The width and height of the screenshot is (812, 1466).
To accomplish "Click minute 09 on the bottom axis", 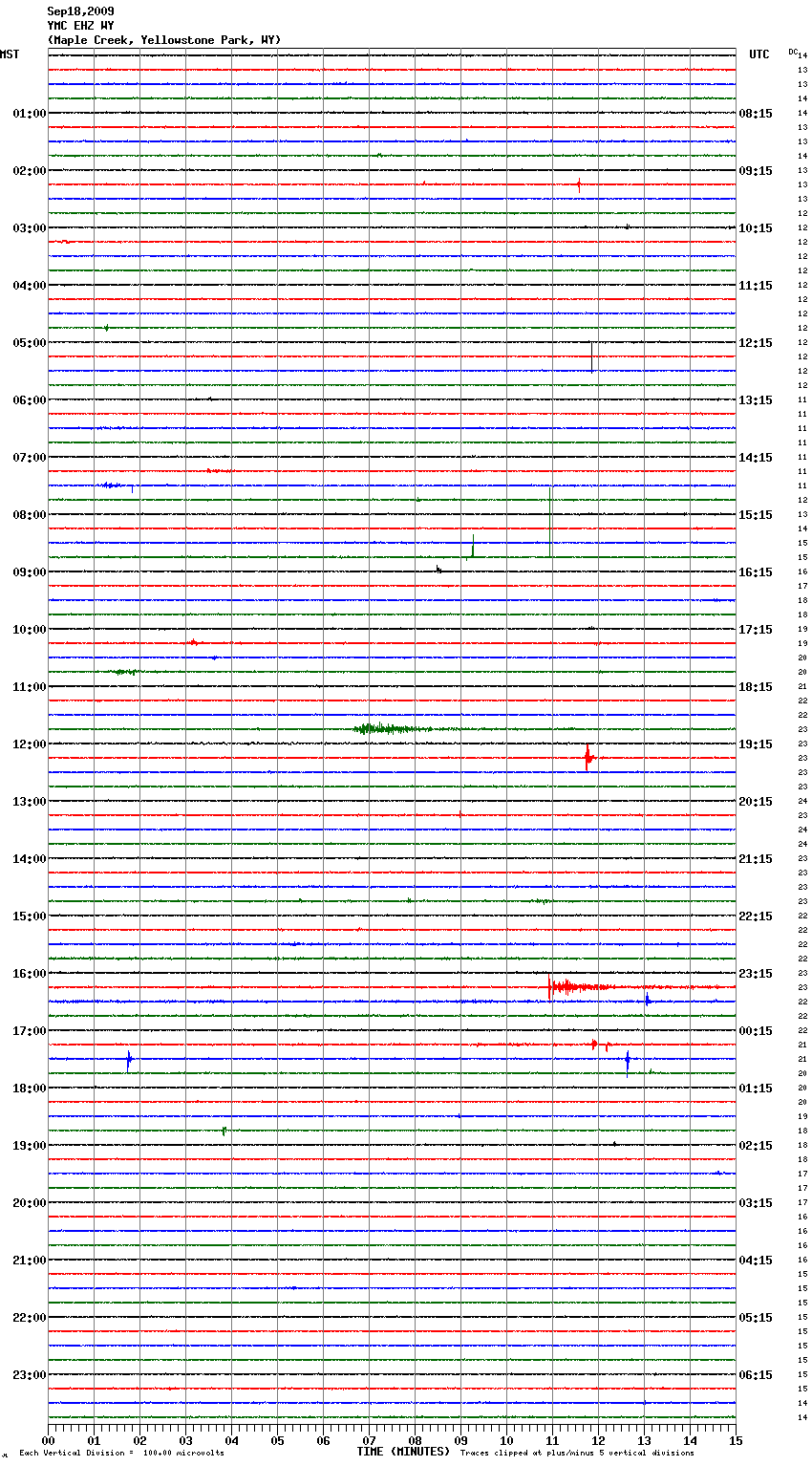I will [x=460, y=1439].
